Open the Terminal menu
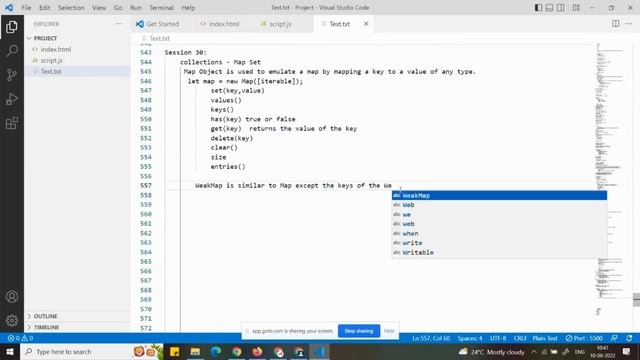Image resolution: width=640 pixels, height=360 pixels. pyautogui.click(x=161, y=8)
